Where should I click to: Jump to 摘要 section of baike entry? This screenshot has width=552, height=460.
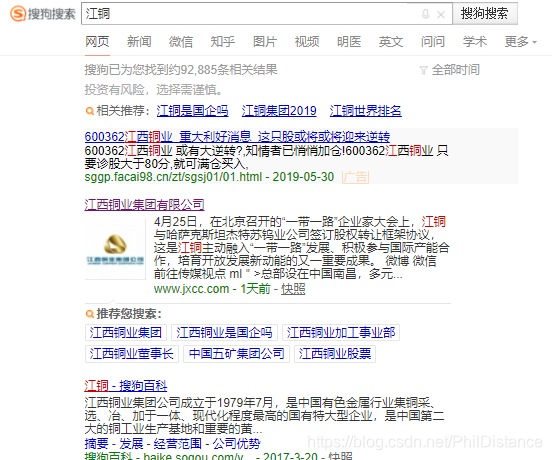[96, 443]
